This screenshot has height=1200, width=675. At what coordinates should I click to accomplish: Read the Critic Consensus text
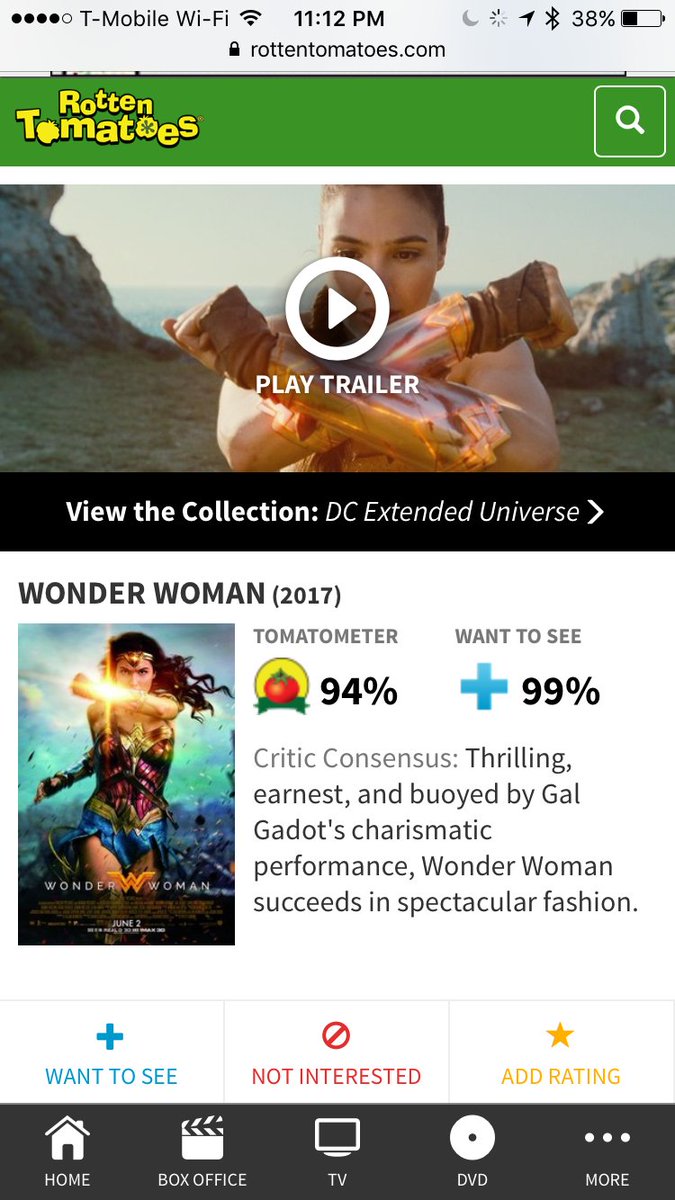pos(446,830)
